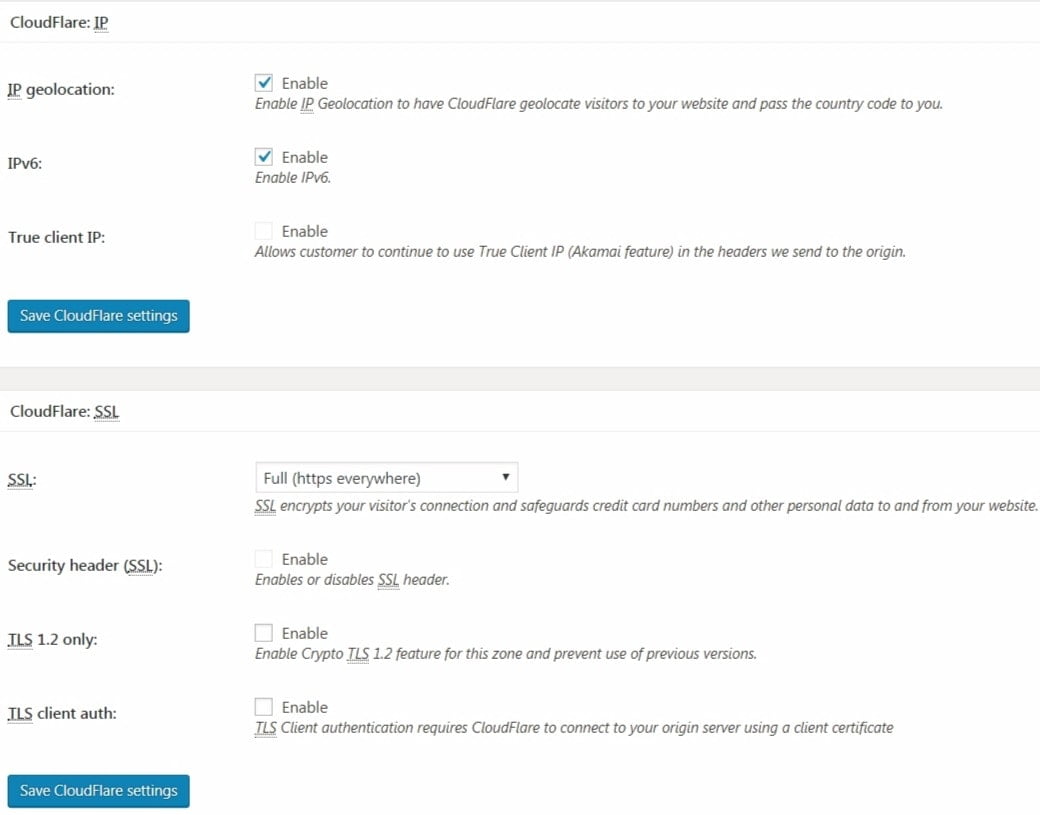Uncheck the IP geolocation Enable checkbox

[x=264, y=83]
